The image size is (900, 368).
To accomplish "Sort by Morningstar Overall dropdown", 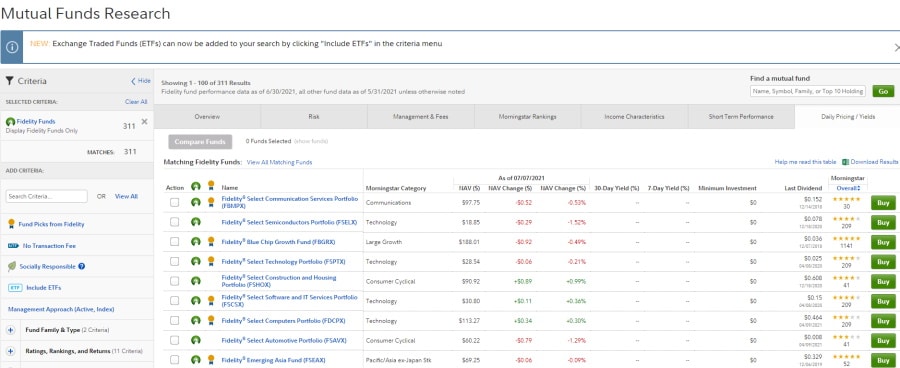I will (x=848, y=188).
